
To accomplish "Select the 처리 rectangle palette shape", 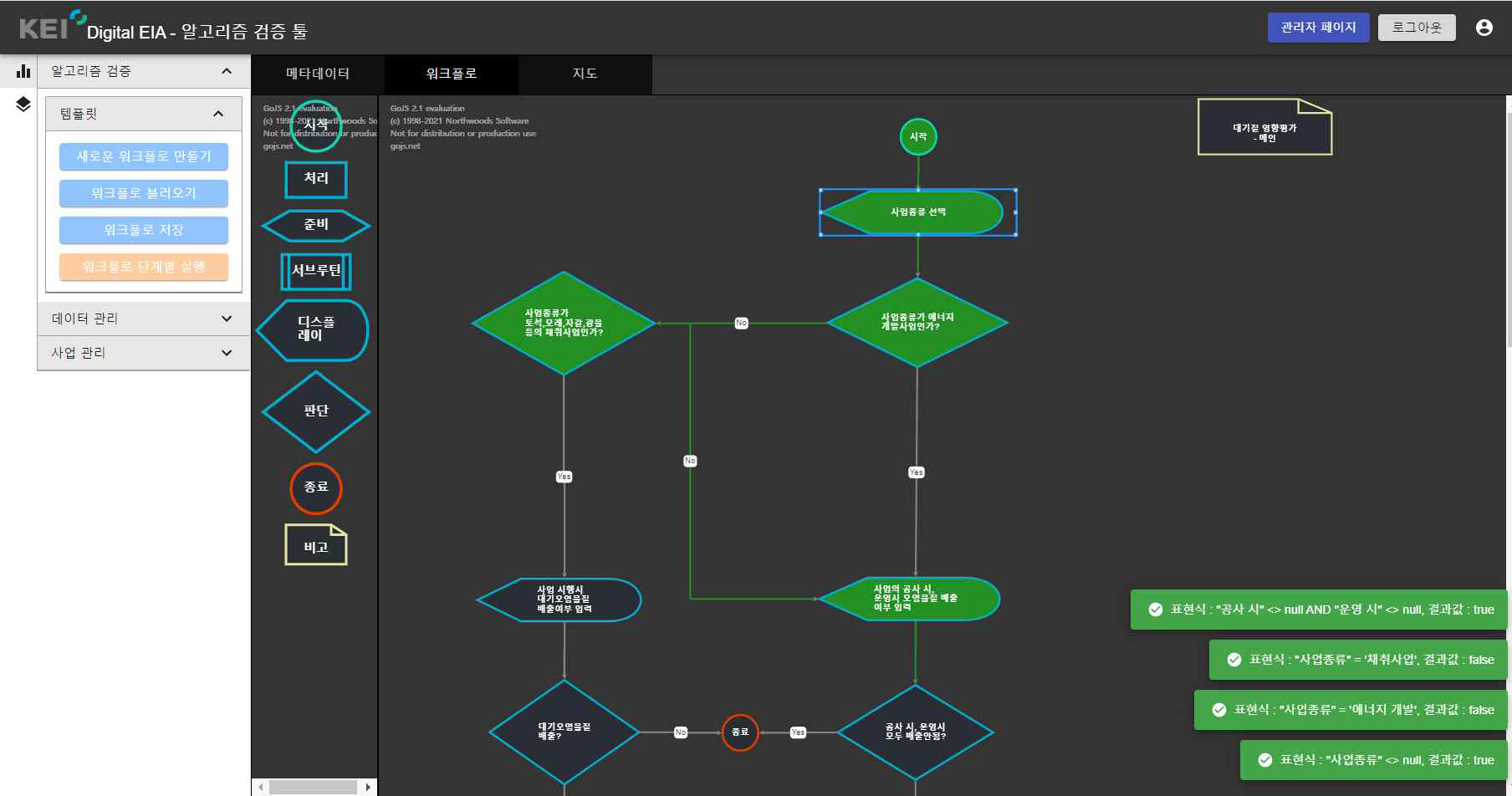I will point(316,179).
